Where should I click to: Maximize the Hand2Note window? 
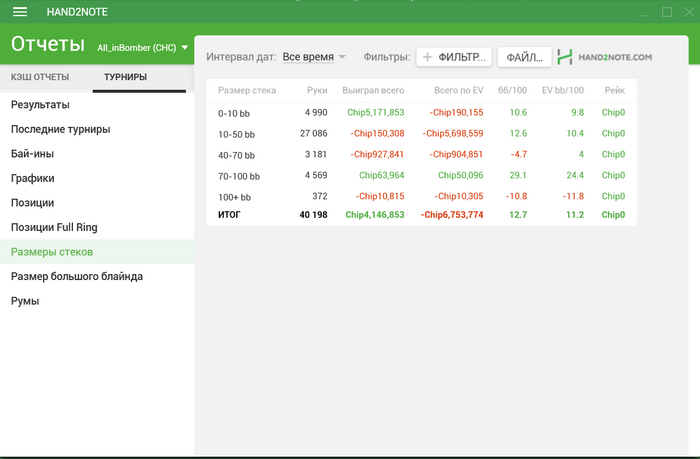click(x=667, y=12)
